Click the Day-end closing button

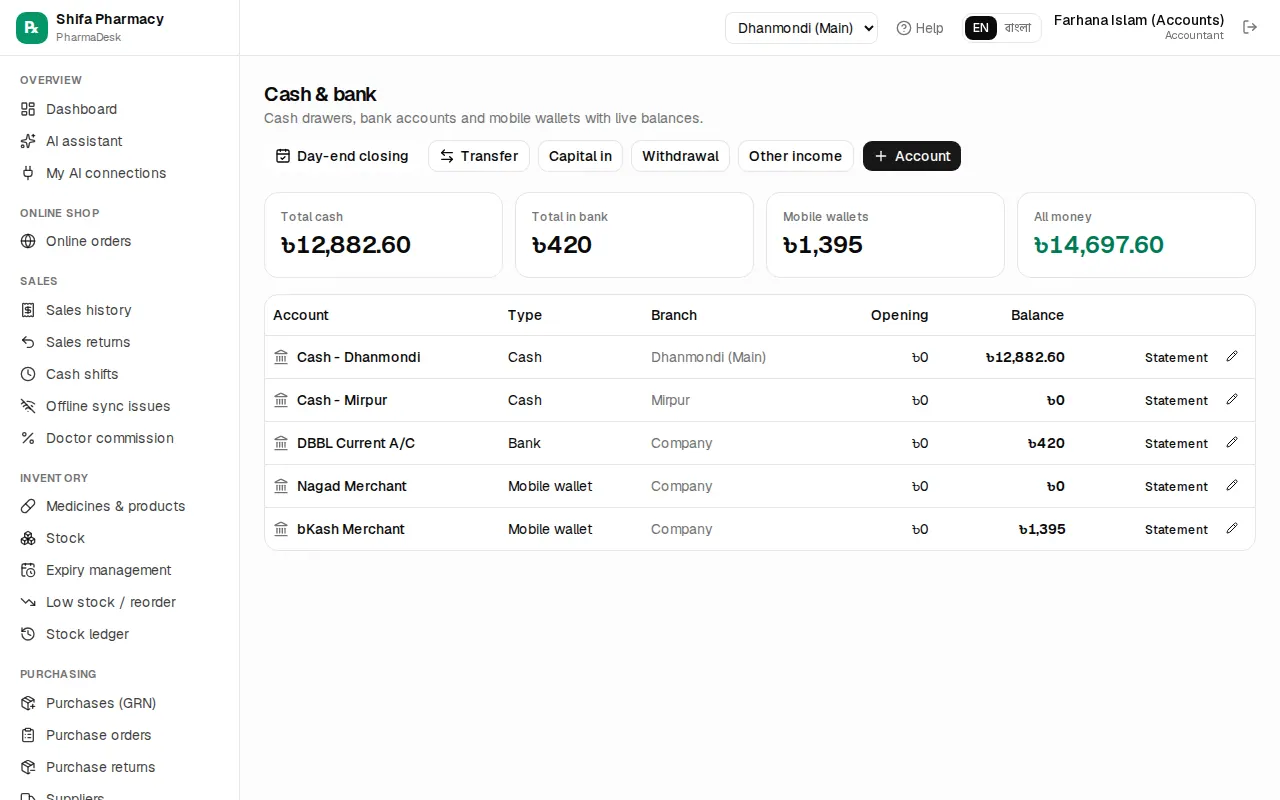point(342,156)
